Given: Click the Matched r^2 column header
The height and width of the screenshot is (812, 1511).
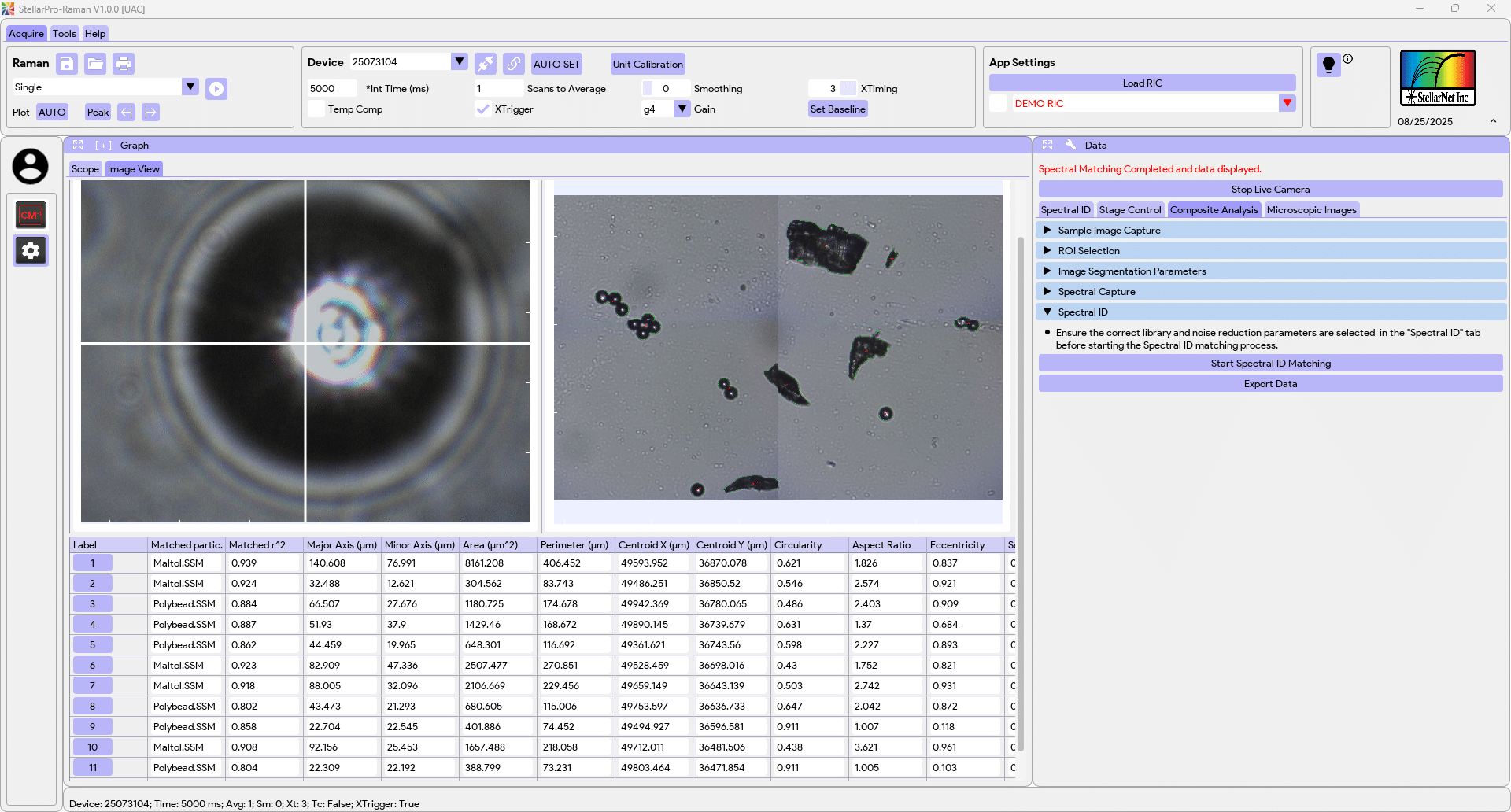Looking at the screenshot, I should click(263, 545).
